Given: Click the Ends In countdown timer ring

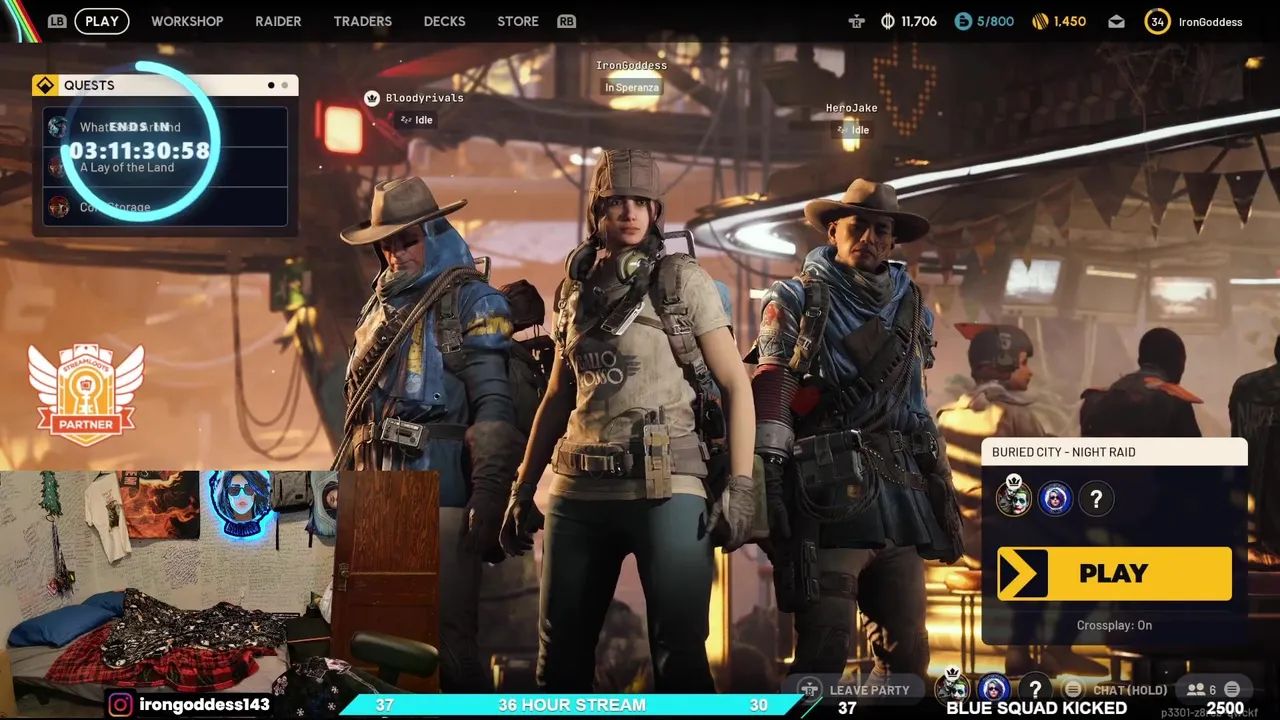Looking at the screenshot, I should [x=140, y=142].
